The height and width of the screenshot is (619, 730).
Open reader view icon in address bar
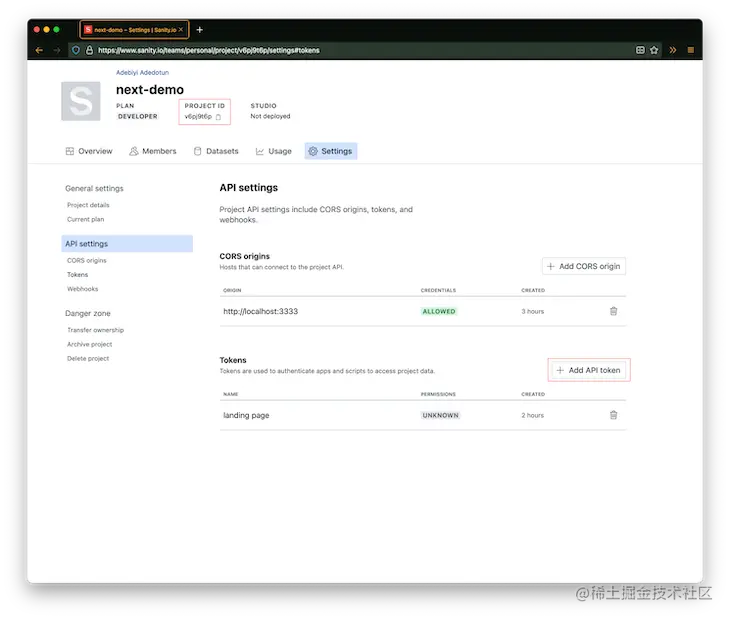640,50
